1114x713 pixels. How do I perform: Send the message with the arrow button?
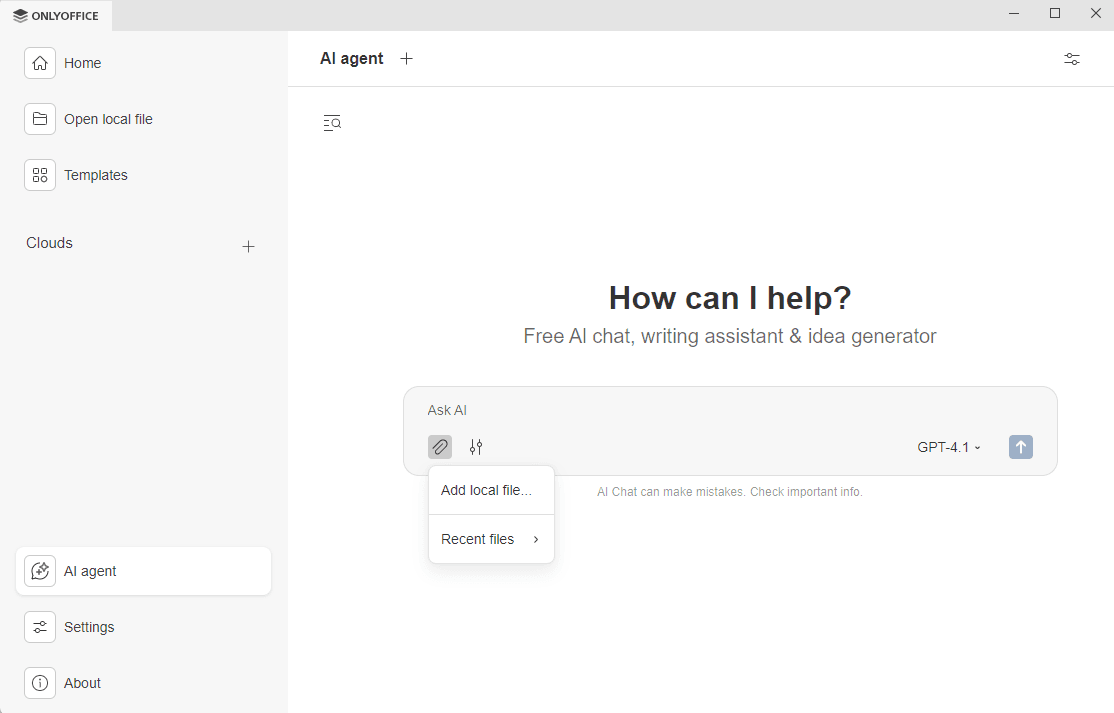(1021, 447)
